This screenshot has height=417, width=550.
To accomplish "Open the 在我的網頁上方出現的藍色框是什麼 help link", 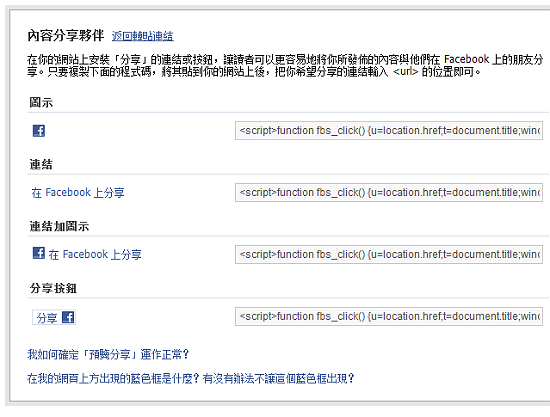I will (190, 378).
